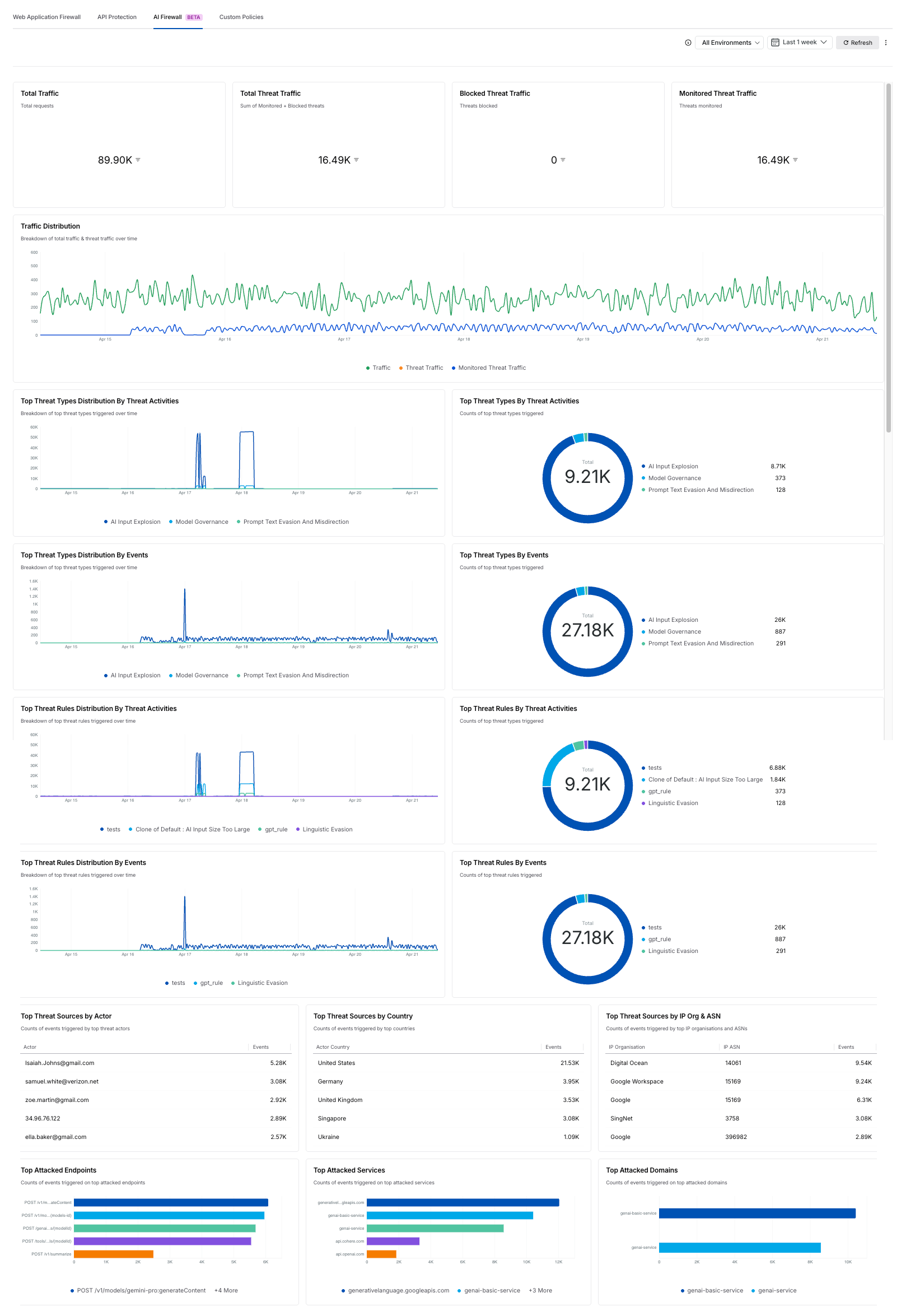Click the filter icon in Monitored Threat Traffic card
This screenshot has height=1316, width=901.
click(796, 160)
